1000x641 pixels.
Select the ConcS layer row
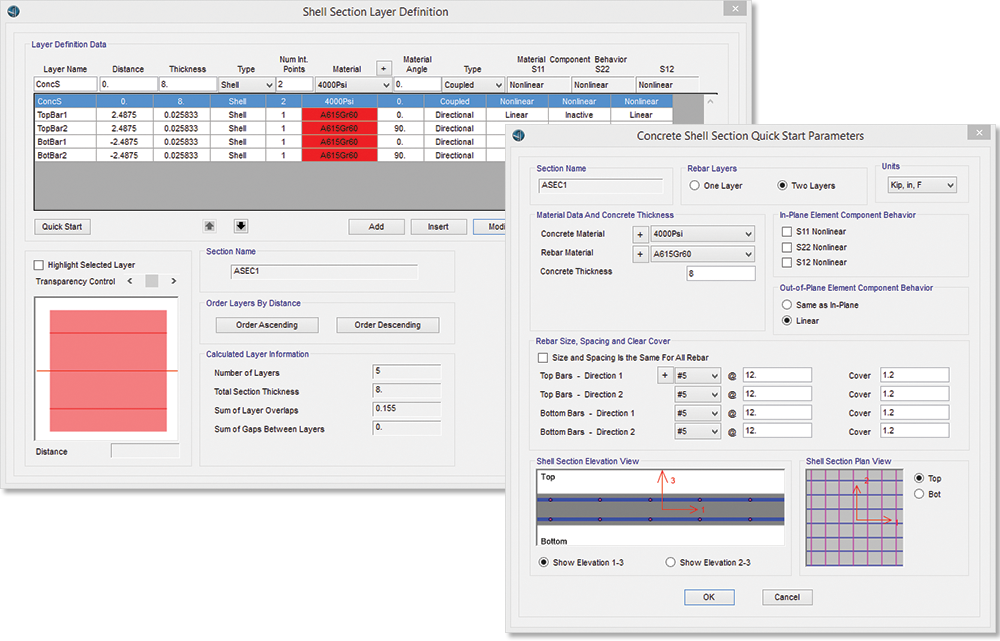pyautogui.click(x=353, y=101)
